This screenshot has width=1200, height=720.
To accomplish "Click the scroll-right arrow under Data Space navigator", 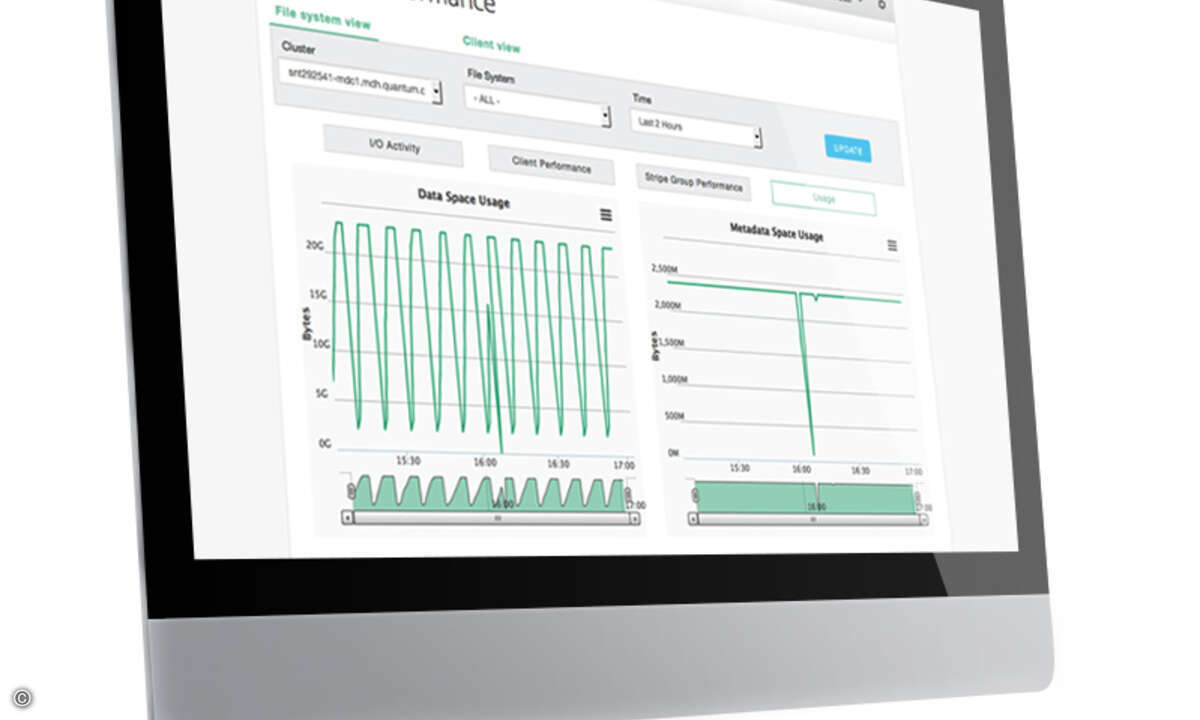I will 634,519.
